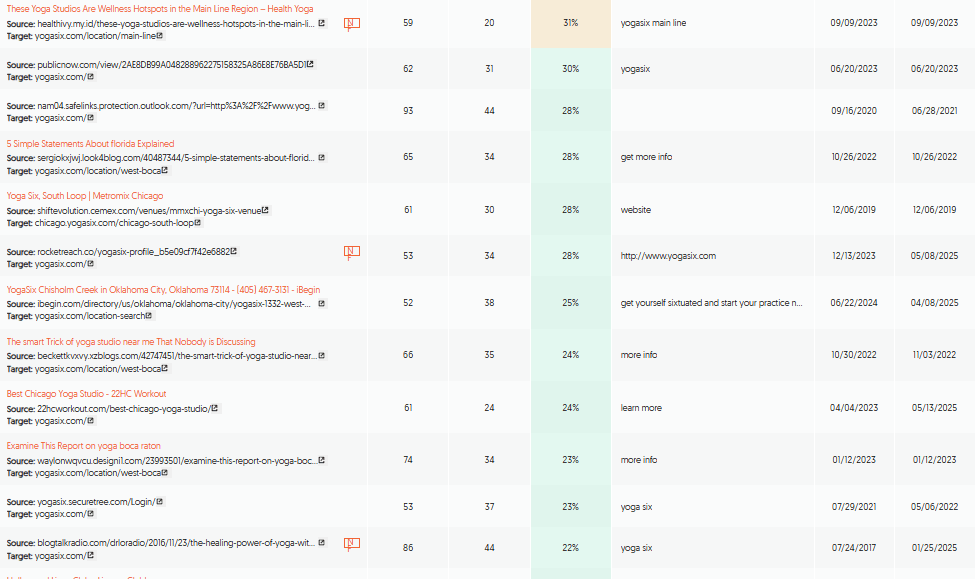Click the 30% cell in publicnow row

pos(571,69)
